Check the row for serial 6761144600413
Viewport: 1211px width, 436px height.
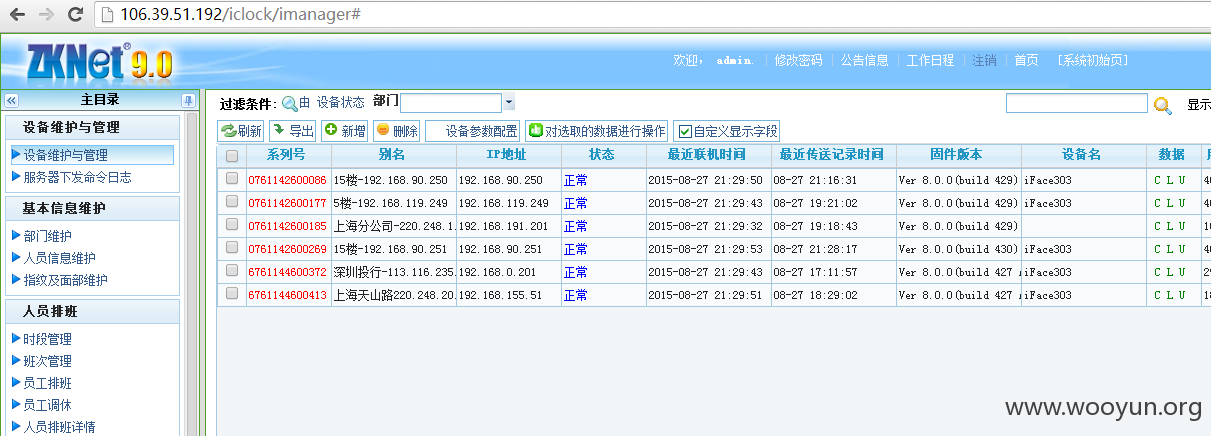232,294
